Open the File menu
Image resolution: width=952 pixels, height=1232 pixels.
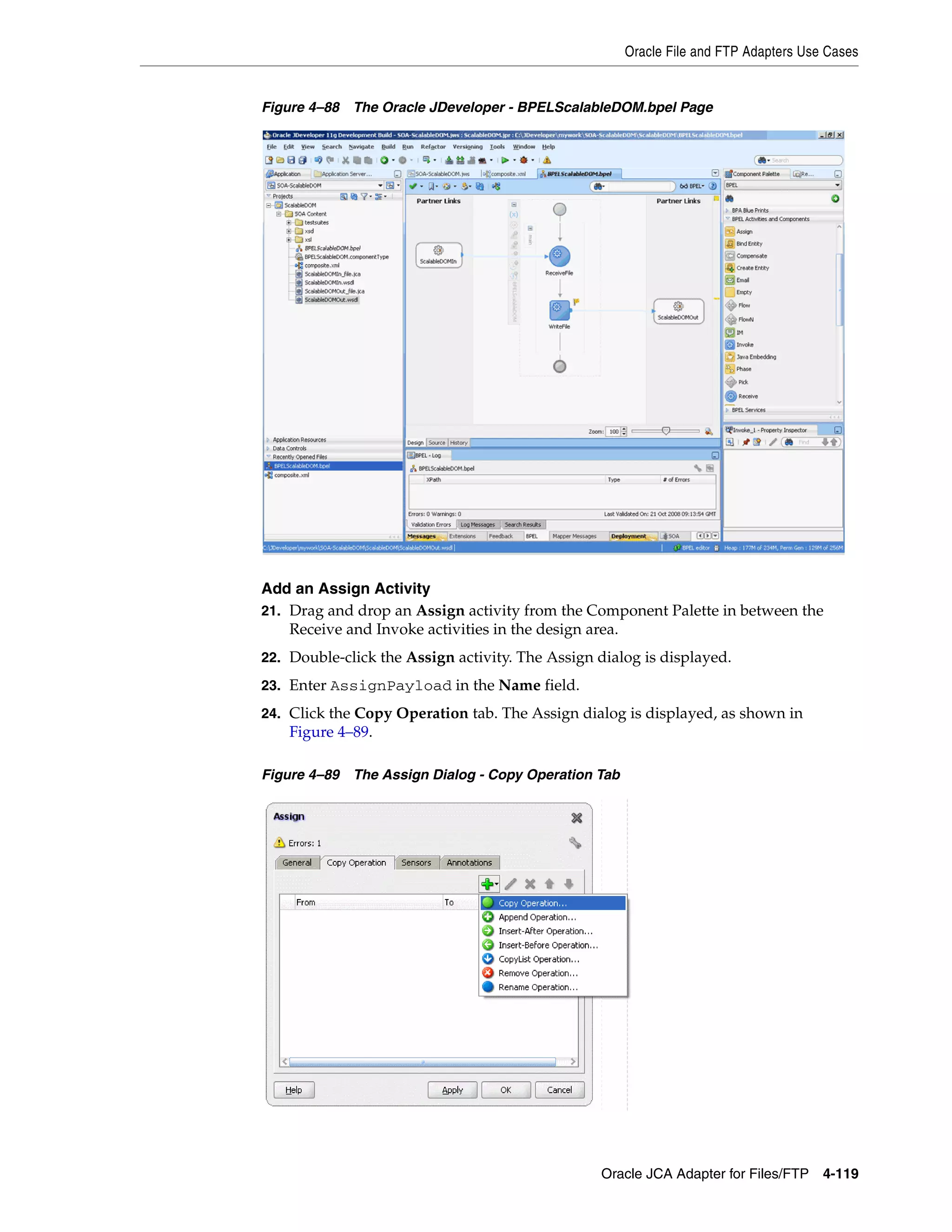(x=272, y=146)
